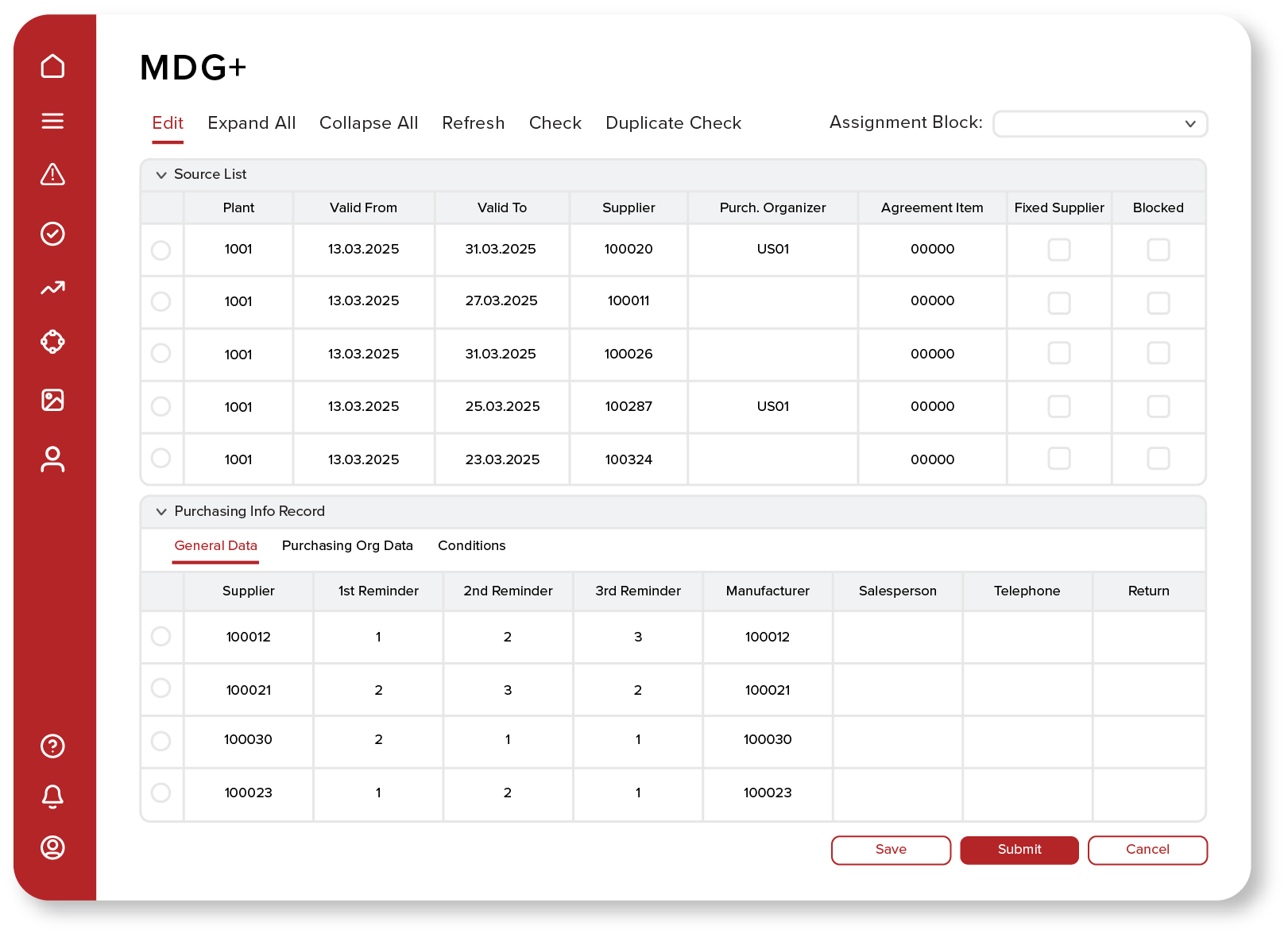
Task: Switch to the Purchasing Org Data tab
Action: tap(347, 545)
